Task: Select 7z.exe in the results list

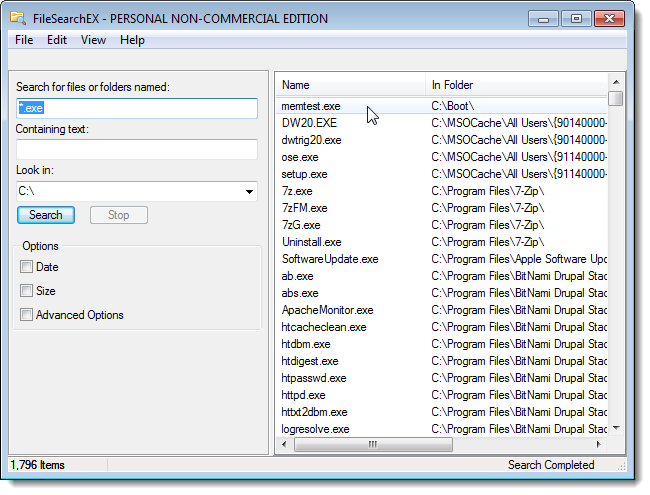Action: [x=297, y=191]
